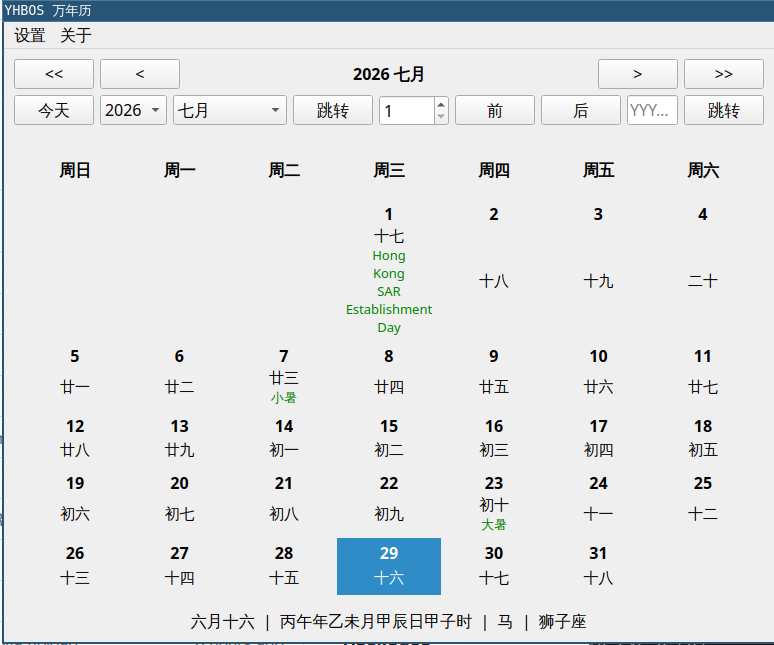This screenshot has height=645, width=774.
Task: Select date 21 with lunar 初八
Action: point(284,503)
